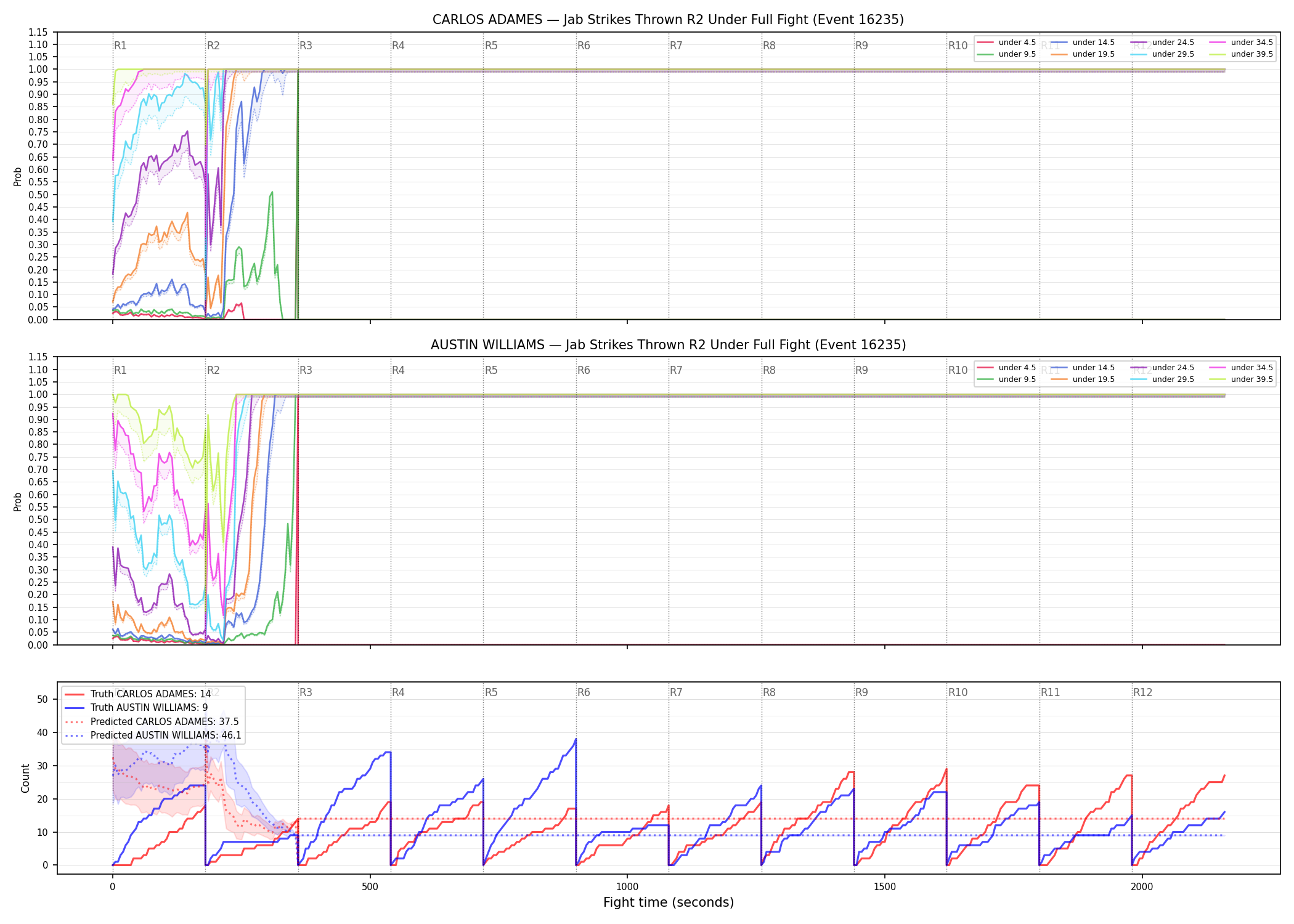Click the 2000 tick label on the x-axis
The width and height of the screenshot is (1294, 924).
1142,887
